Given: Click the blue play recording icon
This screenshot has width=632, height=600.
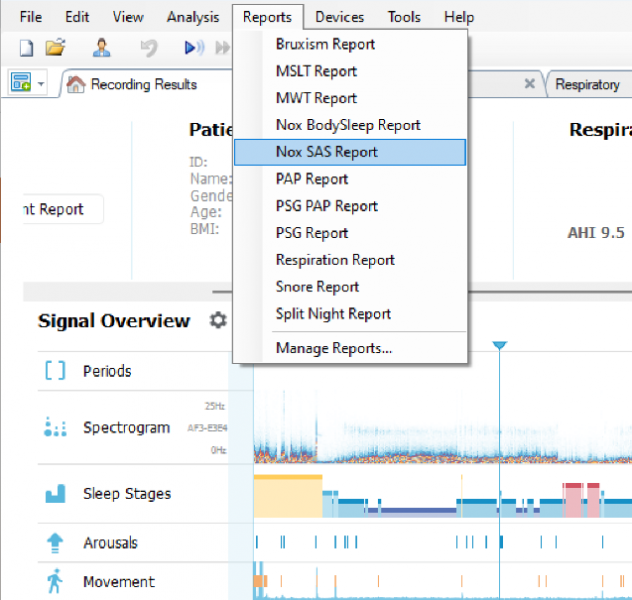Looking at the screenshot, I should [193, 47].
